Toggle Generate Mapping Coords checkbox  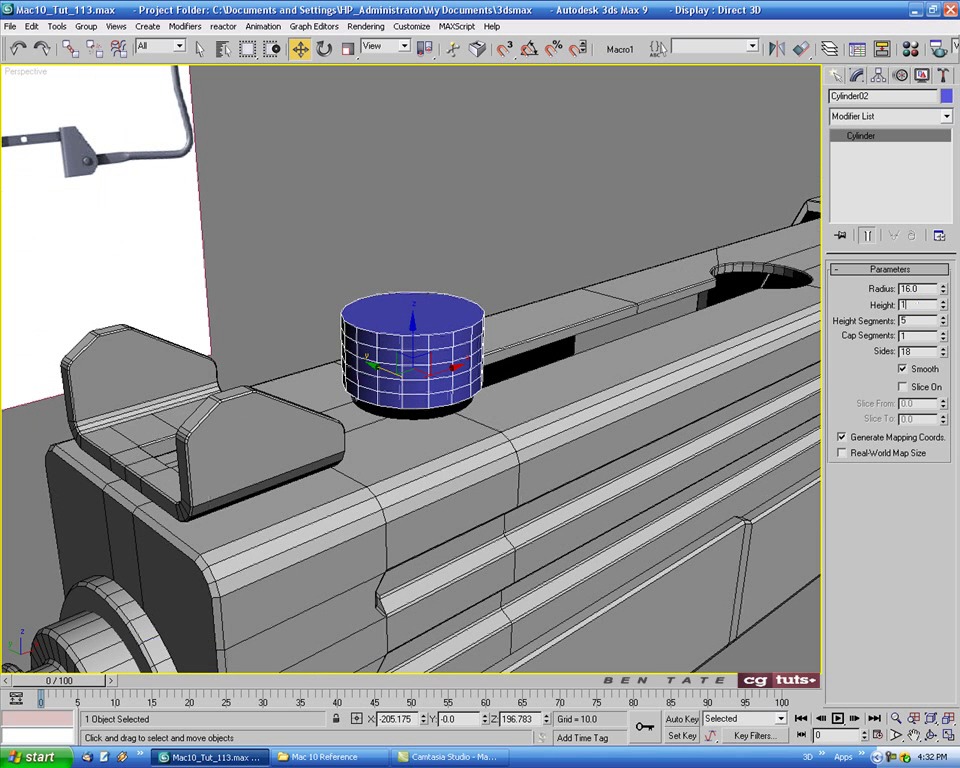click(x=841, y=437)
